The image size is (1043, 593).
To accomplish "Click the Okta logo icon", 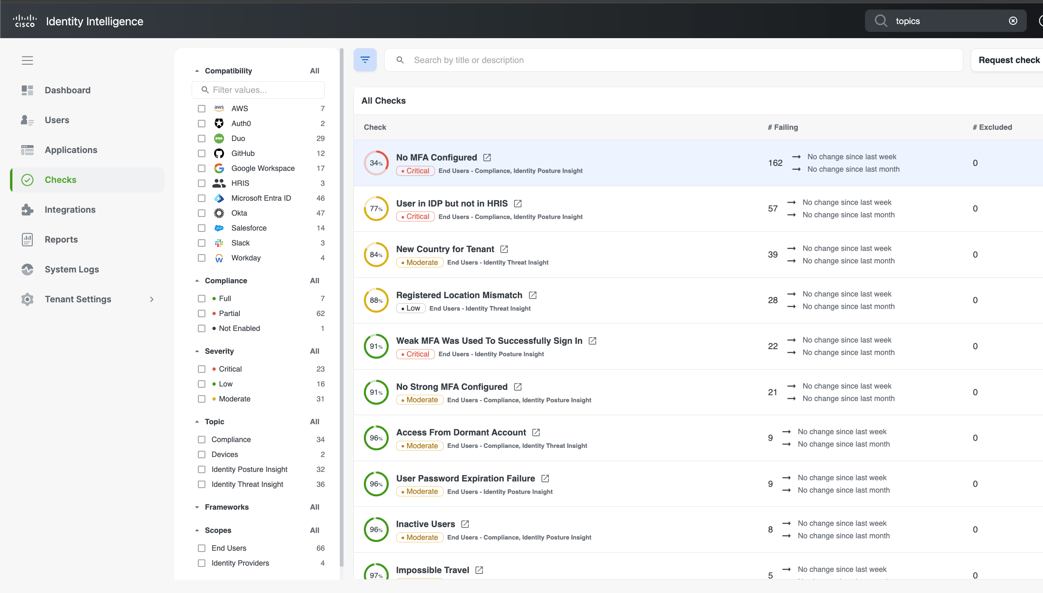I will coord(219,213).
